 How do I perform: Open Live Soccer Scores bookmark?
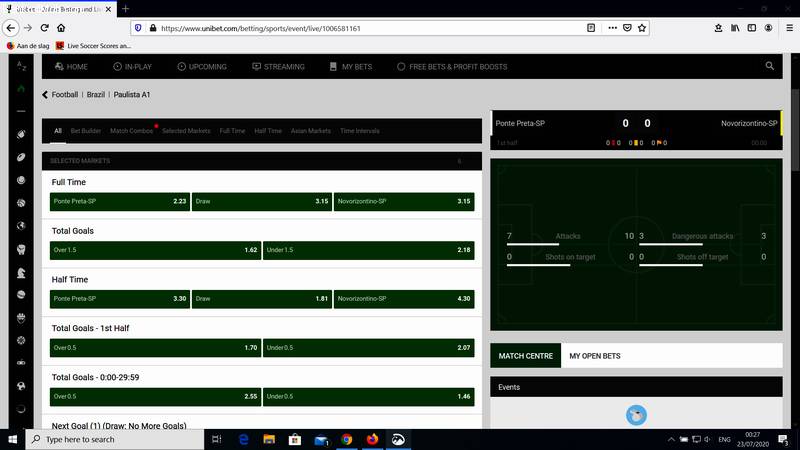(93, 45)
